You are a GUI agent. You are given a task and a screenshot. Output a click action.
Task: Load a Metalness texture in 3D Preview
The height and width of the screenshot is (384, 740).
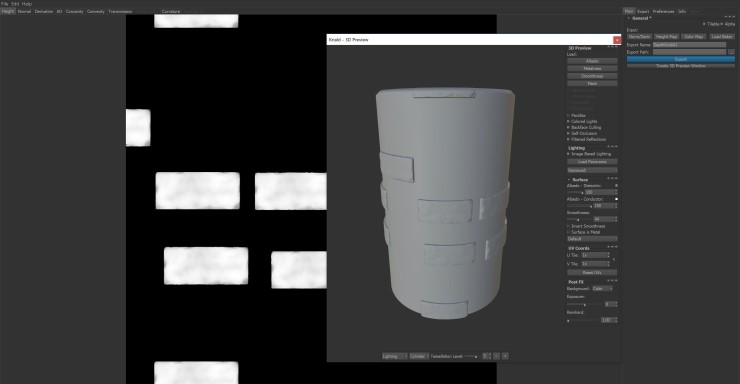click(592, 69)
